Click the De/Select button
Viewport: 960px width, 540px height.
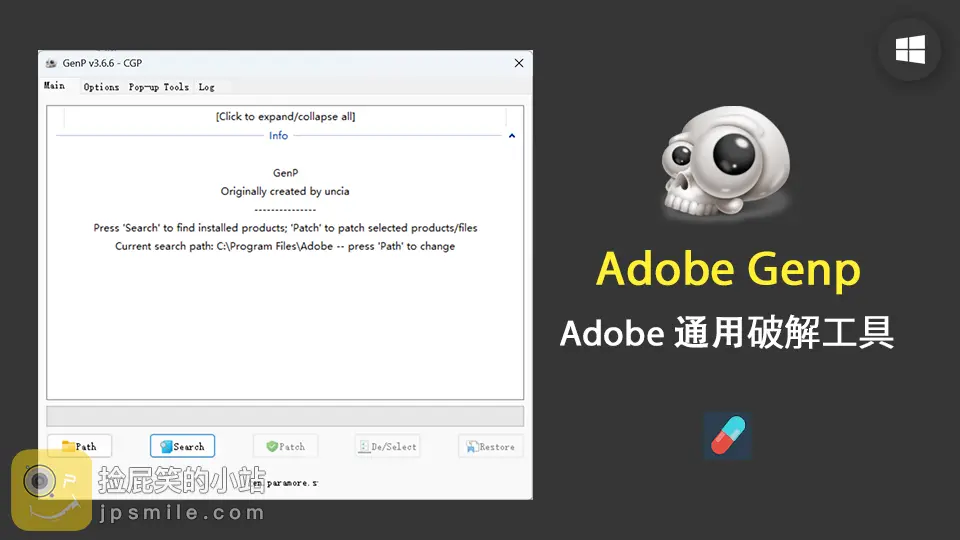click(388, 446)
